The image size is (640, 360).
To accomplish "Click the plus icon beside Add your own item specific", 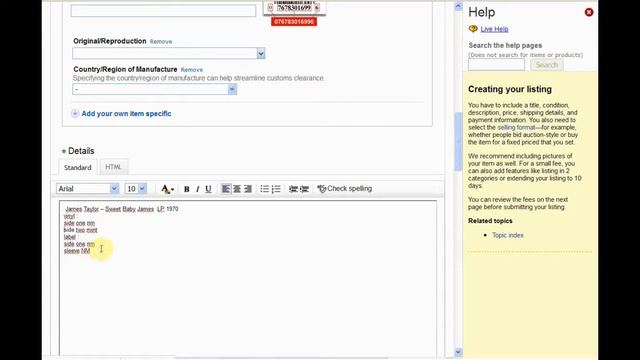I will click(x=75, y=113).
